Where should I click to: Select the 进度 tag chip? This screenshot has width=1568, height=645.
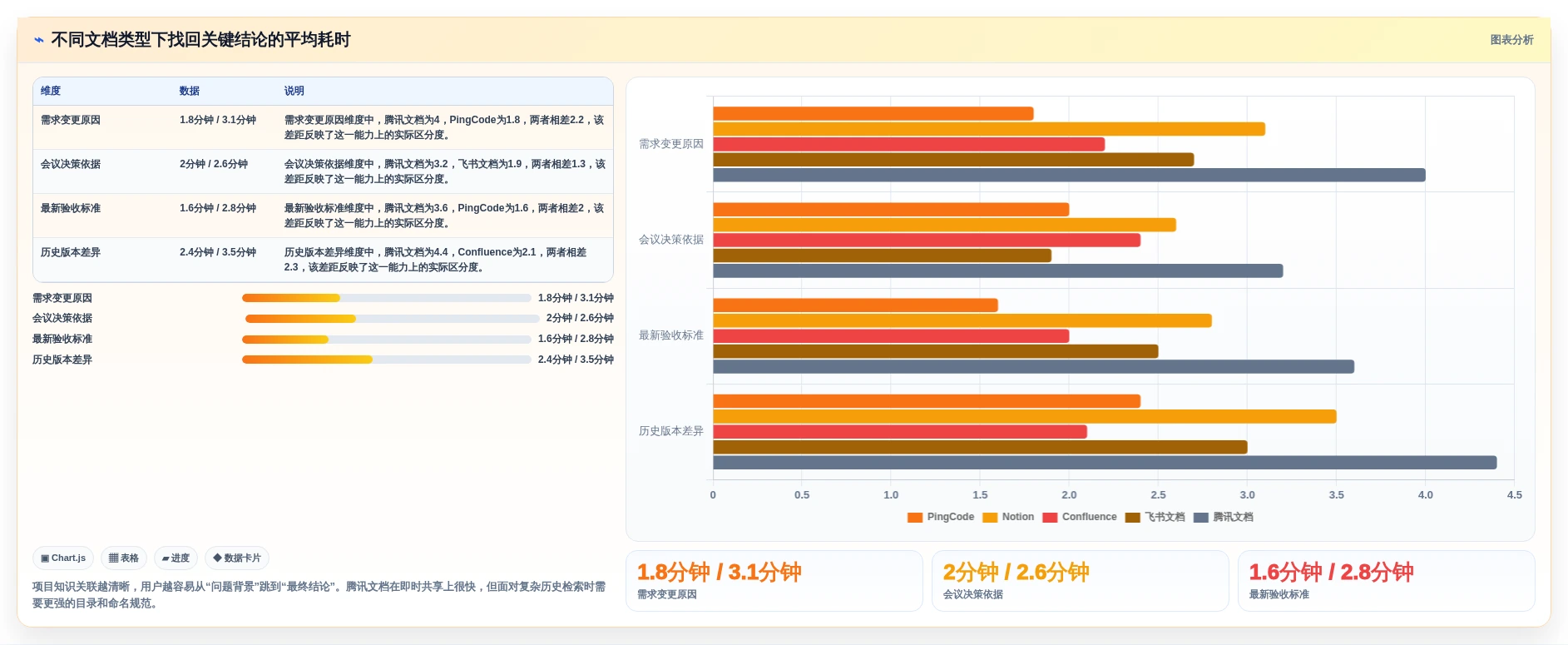[x=176, y=558]
